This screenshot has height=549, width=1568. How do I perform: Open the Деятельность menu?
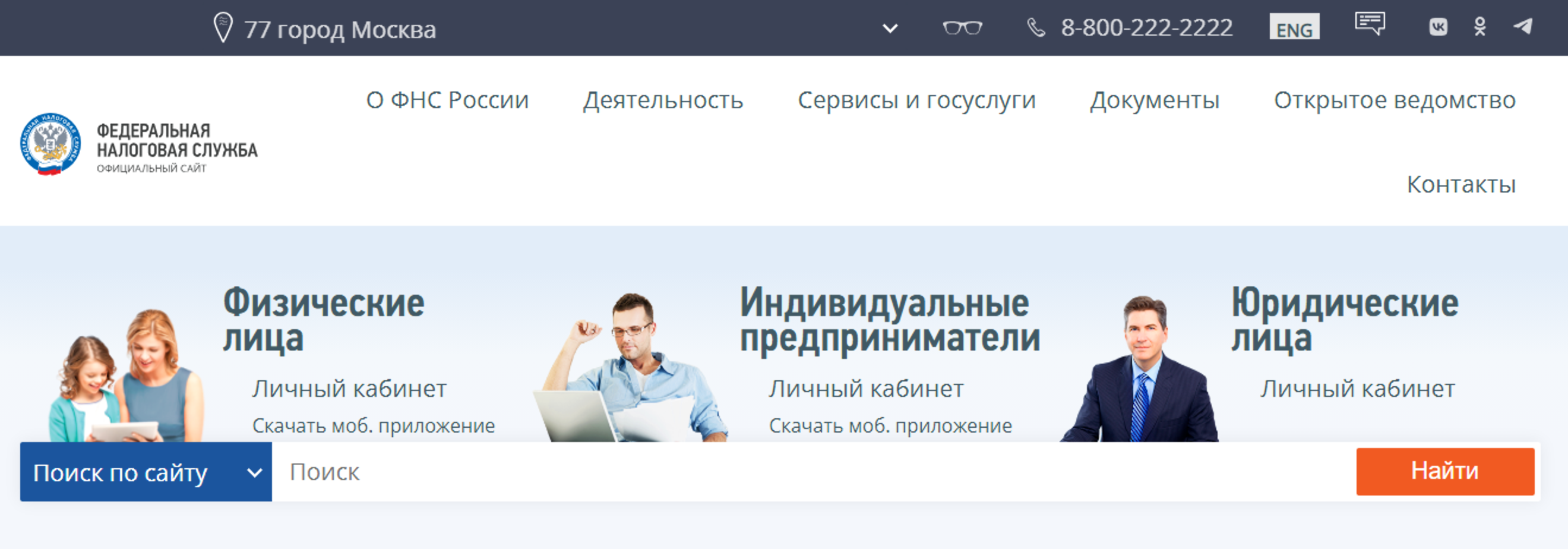click(663, 100)
